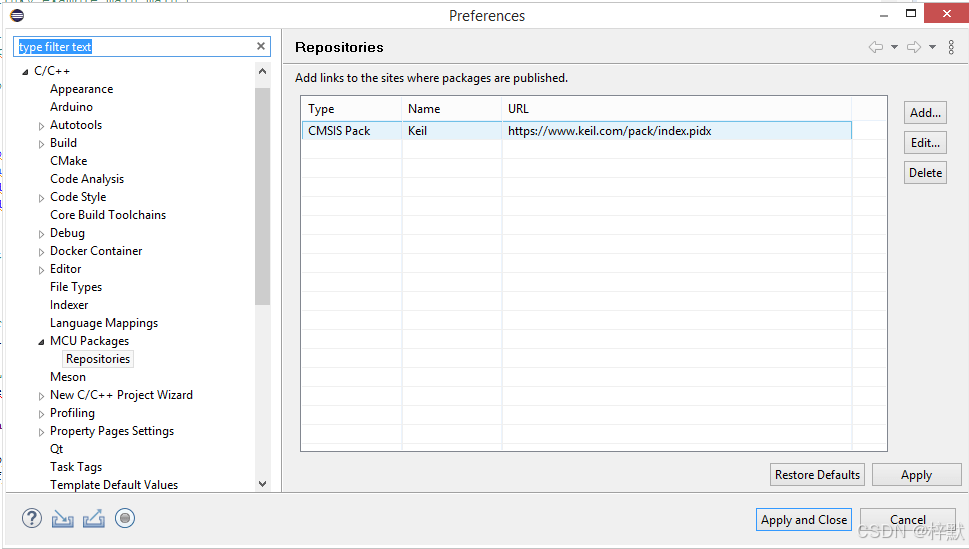
Task: Select the Keil name cell
Action: [x=452, y=130]
